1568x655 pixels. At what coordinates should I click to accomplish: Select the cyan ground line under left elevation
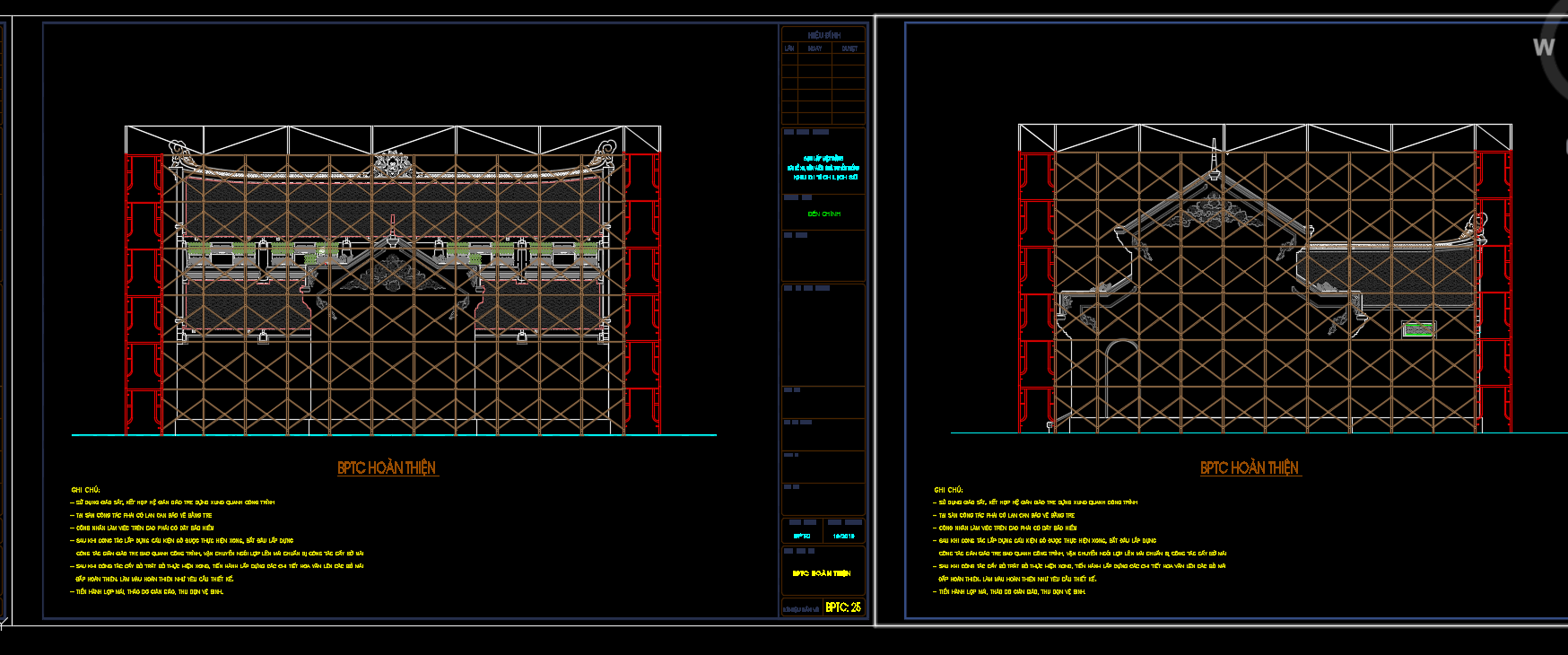point(394,435)
